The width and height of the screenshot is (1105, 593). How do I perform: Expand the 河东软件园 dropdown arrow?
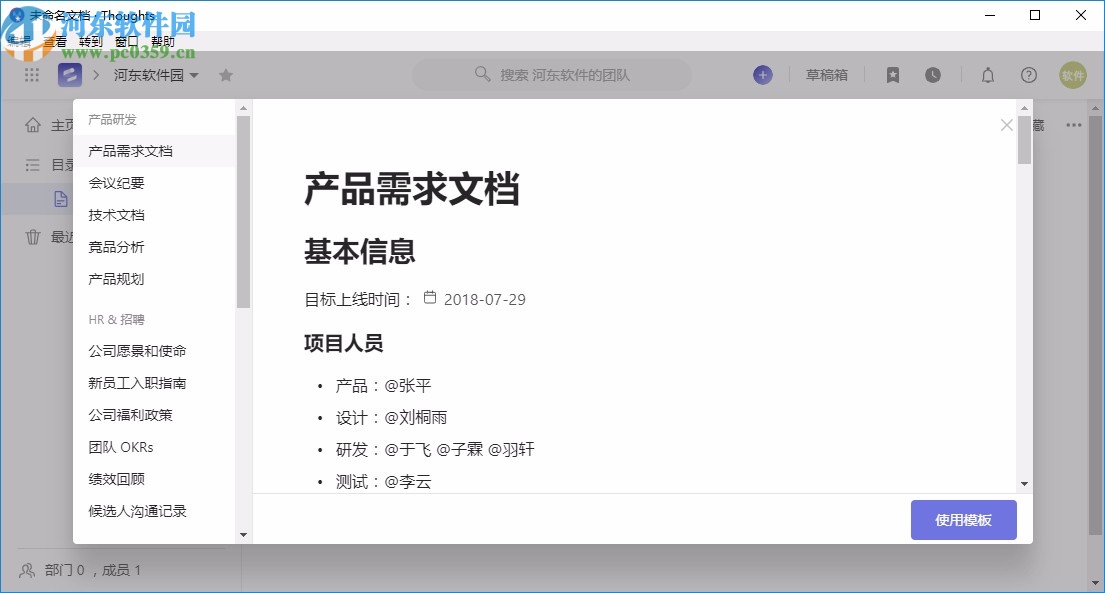[x=195, y=75]
